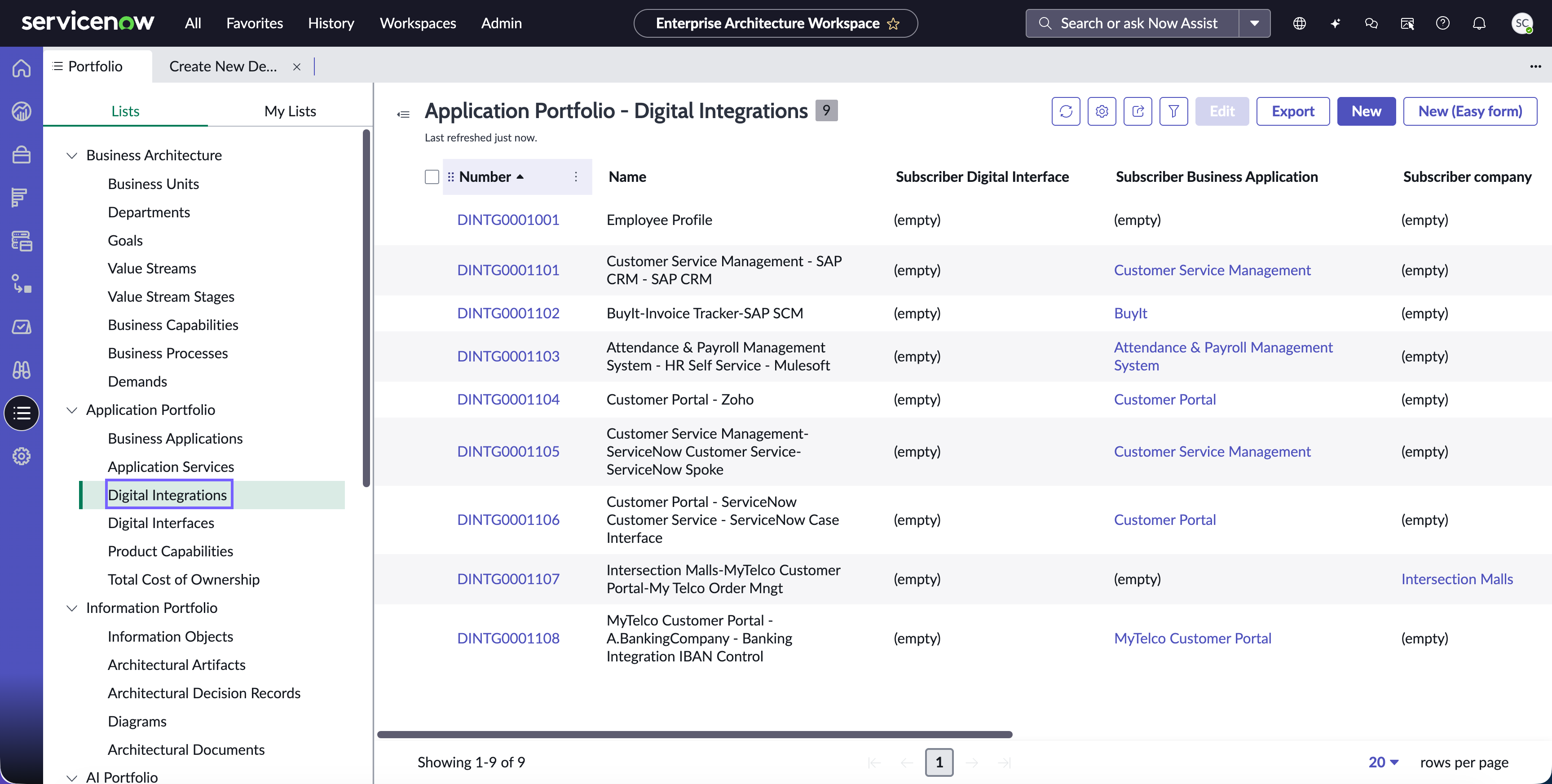Open the Admin menu

(501, 23)
